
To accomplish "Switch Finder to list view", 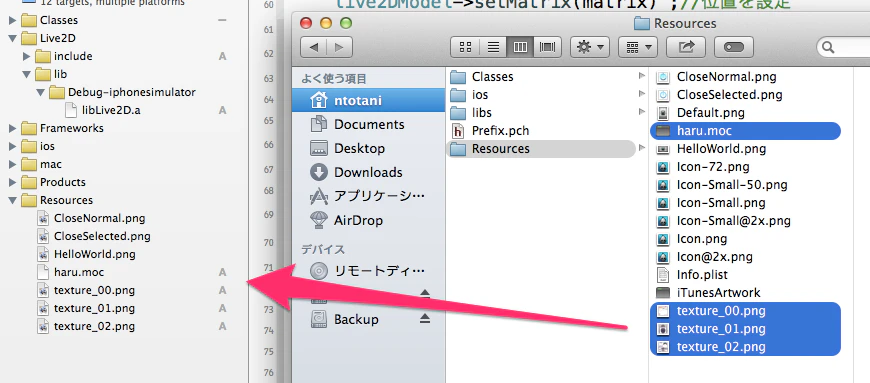I will click(x=493, y=48).
